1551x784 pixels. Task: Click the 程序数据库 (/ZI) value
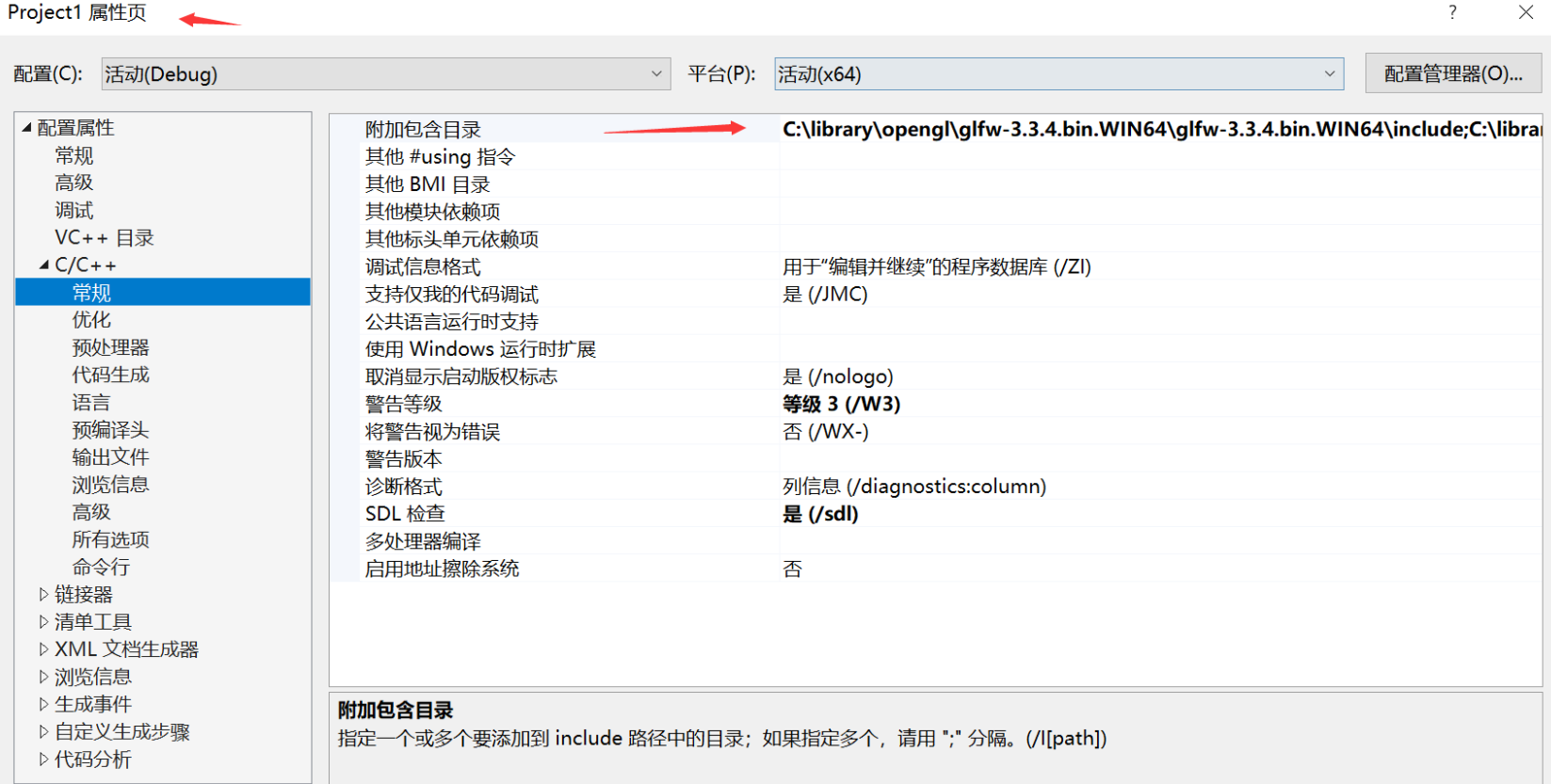(x=937, y=266)
